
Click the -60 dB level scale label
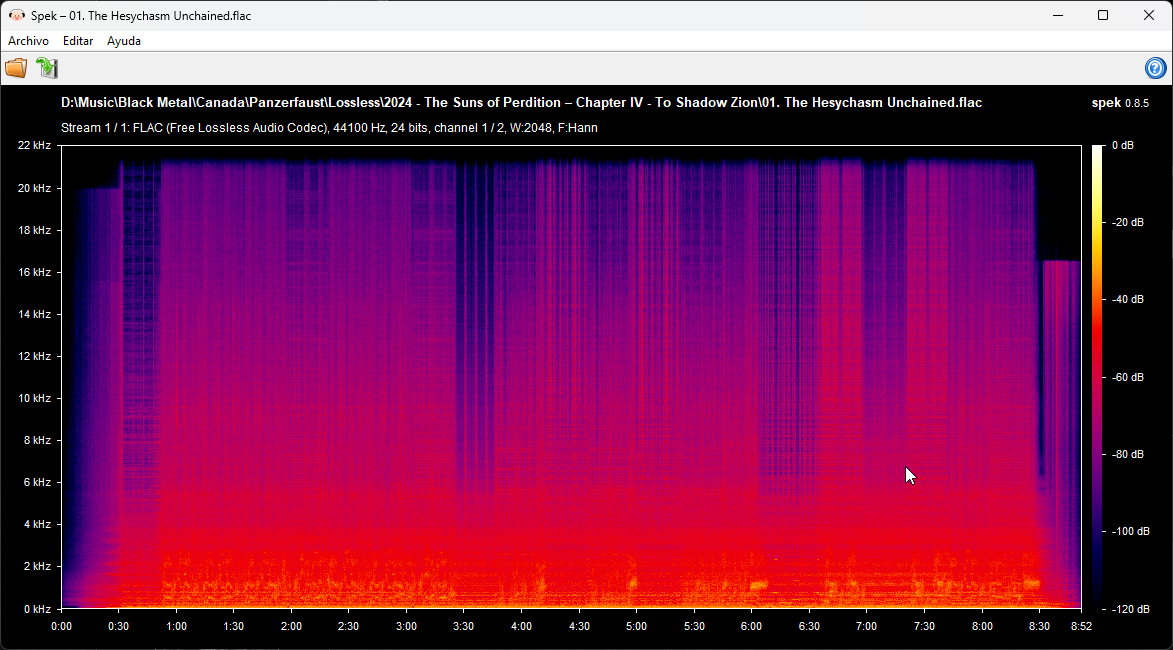coord(1126,377)
